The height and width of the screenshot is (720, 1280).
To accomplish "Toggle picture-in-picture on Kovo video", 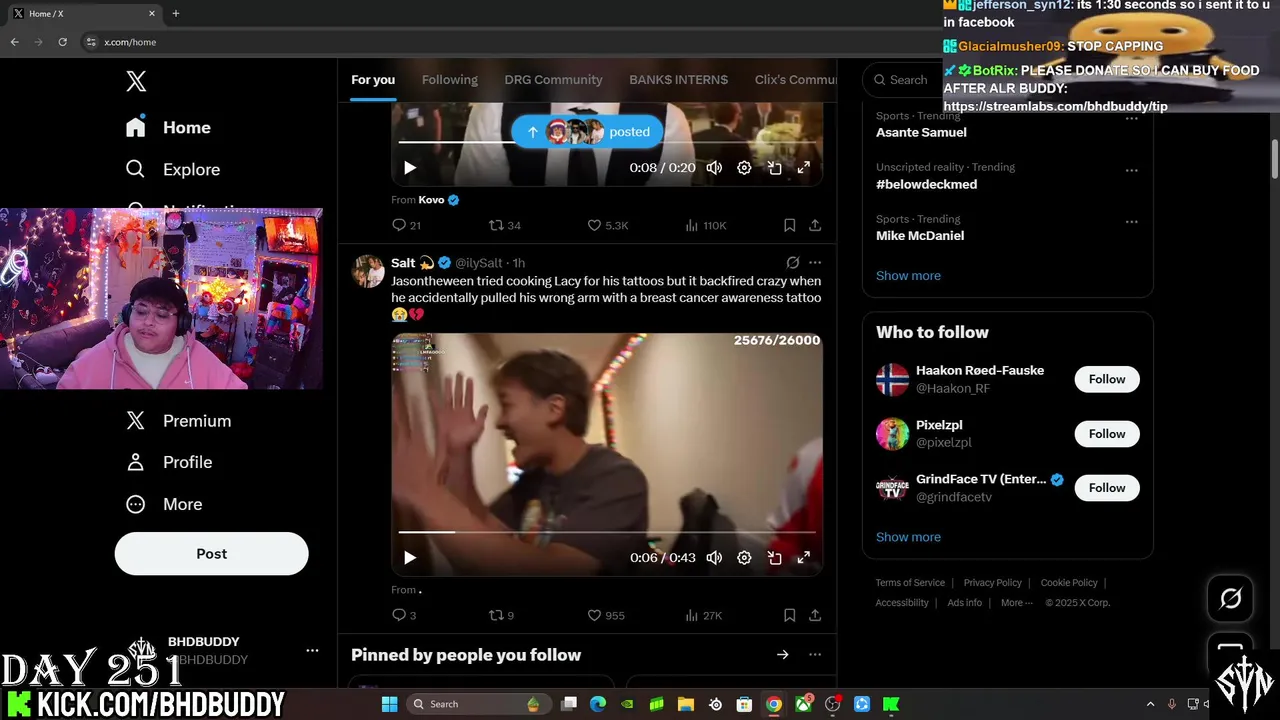I will (774, 168).
